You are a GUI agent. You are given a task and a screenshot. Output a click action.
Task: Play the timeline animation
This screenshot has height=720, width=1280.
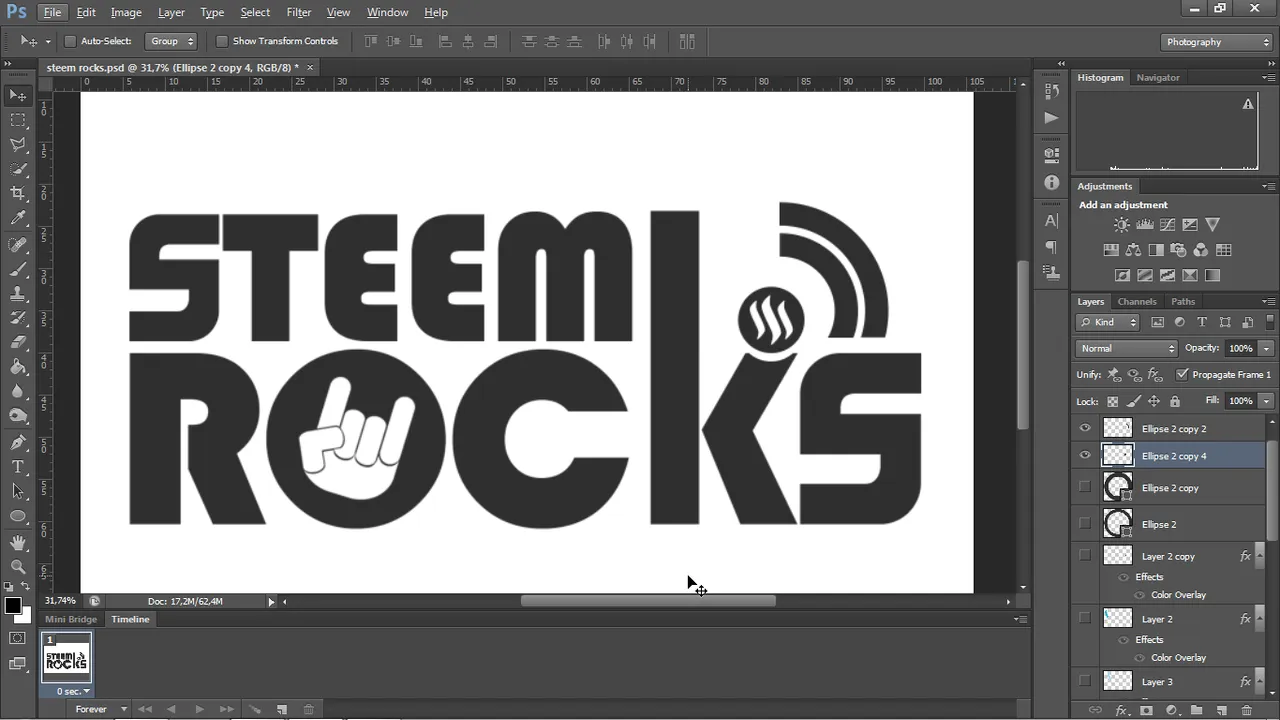click(x=199, y=709)
